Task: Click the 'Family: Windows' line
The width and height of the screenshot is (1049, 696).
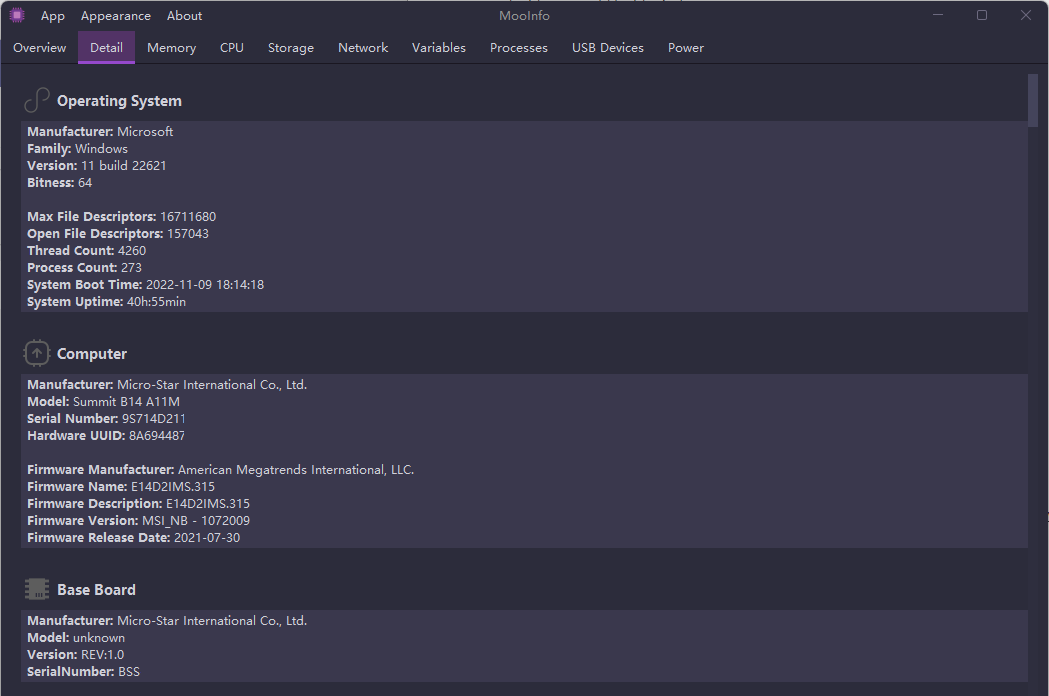Action: coord(77,149)
